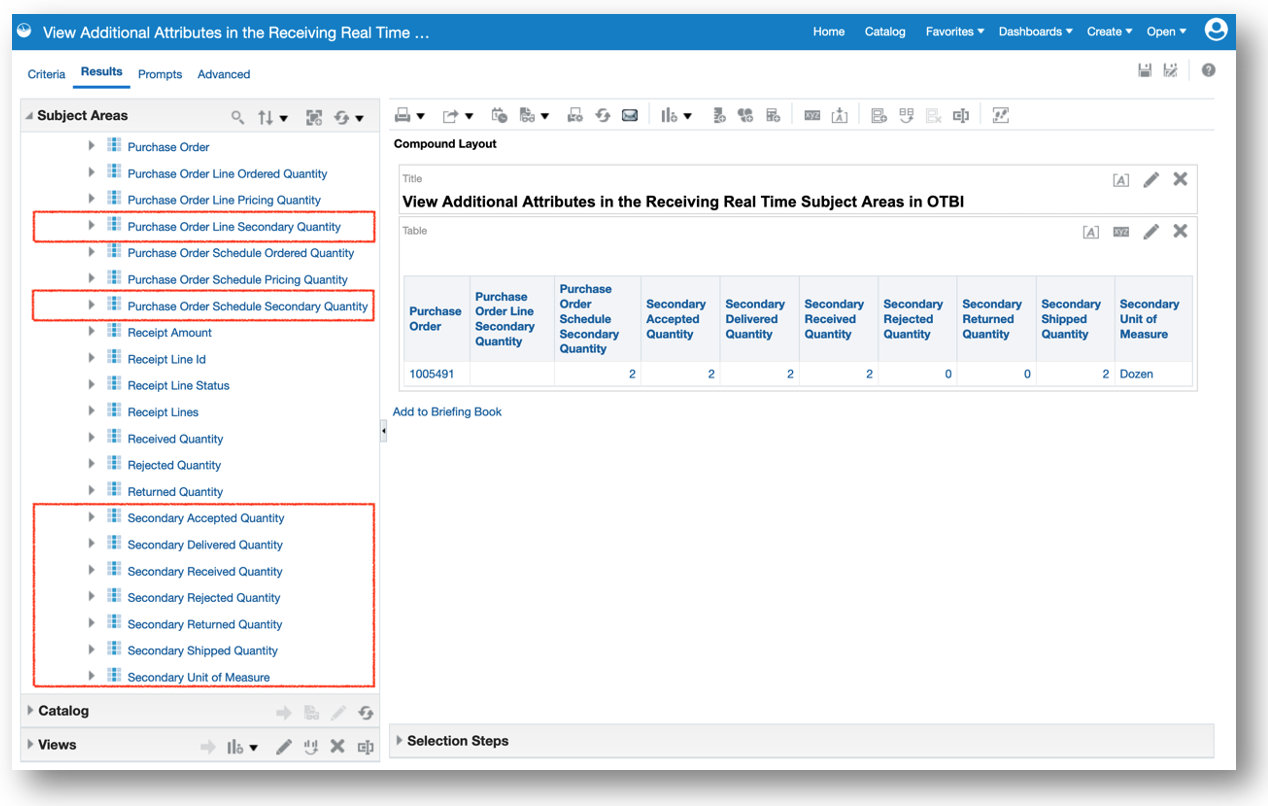Switch to the Criteria tab

pos(46,74)
